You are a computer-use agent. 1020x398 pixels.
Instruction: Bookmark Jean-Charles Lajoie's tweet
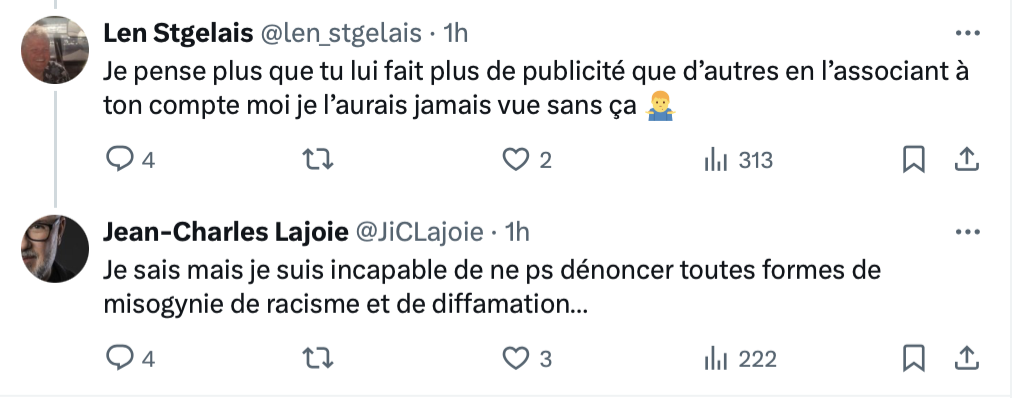click(913, 358)
